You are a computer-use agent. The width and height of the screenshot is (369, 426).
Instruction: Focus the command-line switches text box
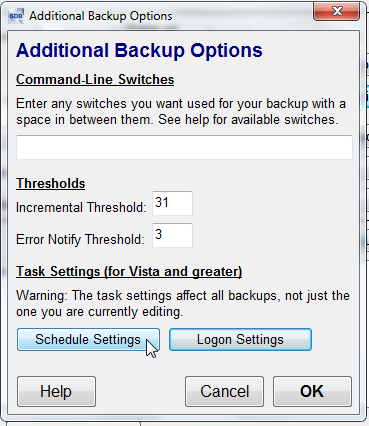click(x=184, y=147)
